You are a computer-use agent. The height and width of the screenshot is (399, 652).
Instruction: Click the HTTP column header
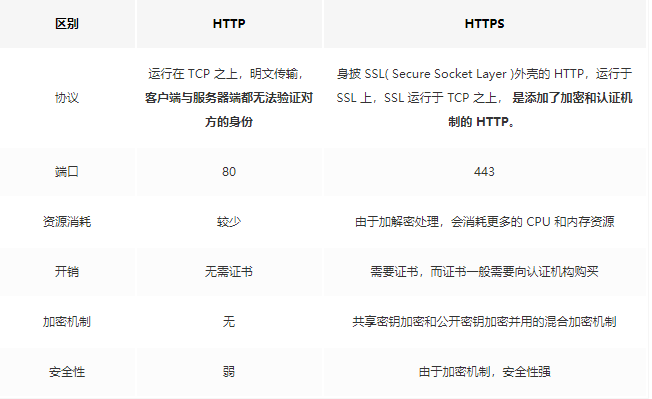[x=229, y=24]
